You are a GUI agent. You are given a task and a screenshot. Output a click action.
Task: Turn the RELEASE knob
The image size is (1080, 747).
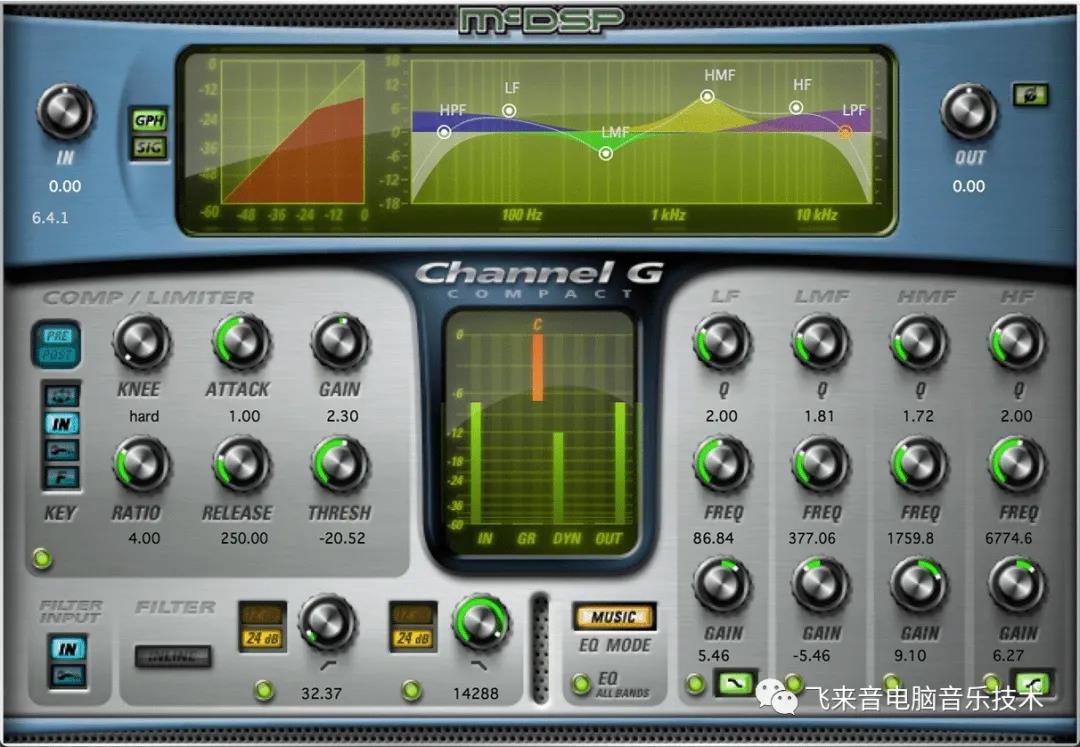[241, 464]
